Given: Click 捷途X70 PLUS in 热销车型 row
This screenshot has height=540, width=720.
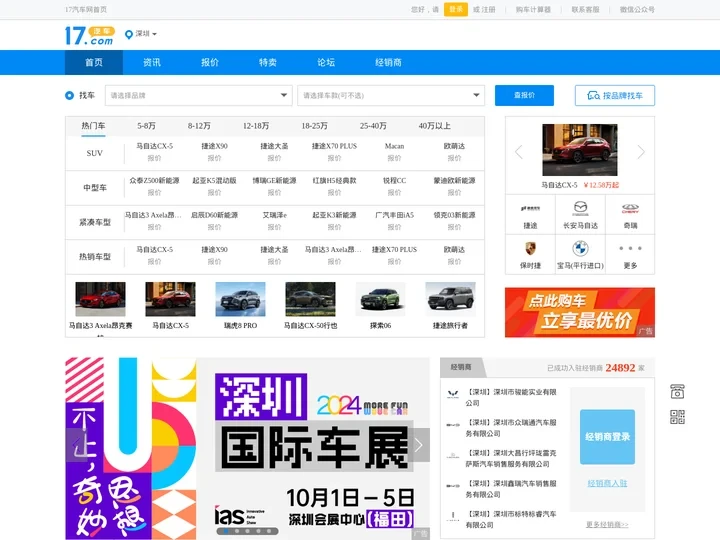Looking at the screenshot, I should click(394, 249).
